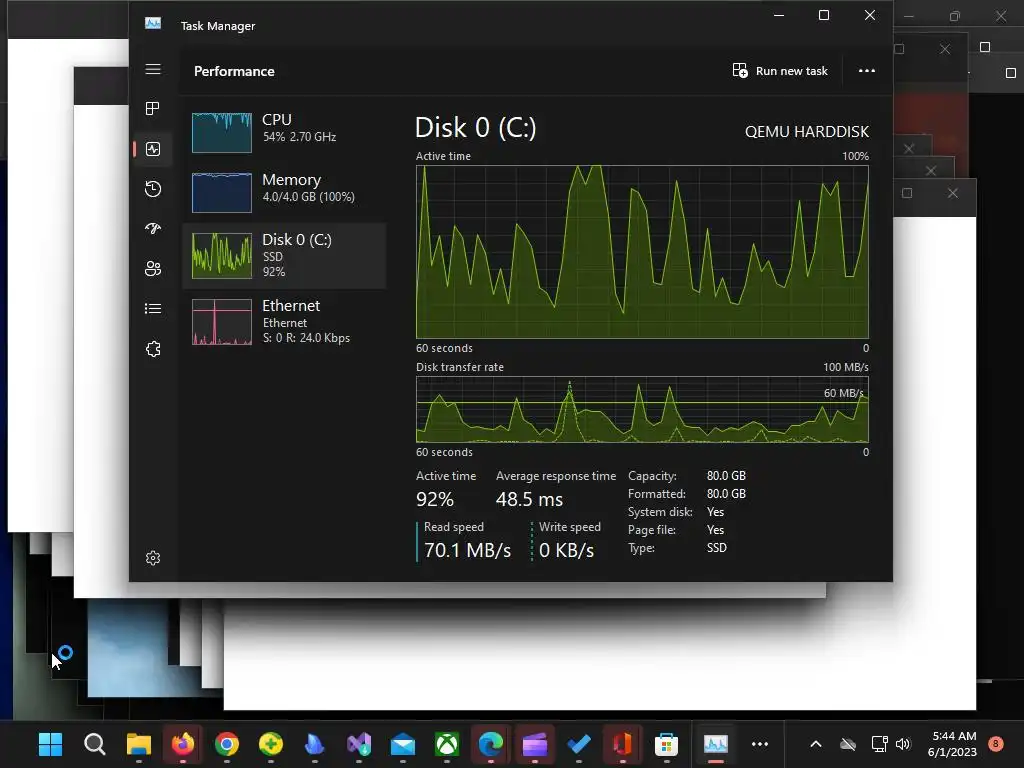
Task: Open the blue checkmark To Do app
Action: click(579, 744)
